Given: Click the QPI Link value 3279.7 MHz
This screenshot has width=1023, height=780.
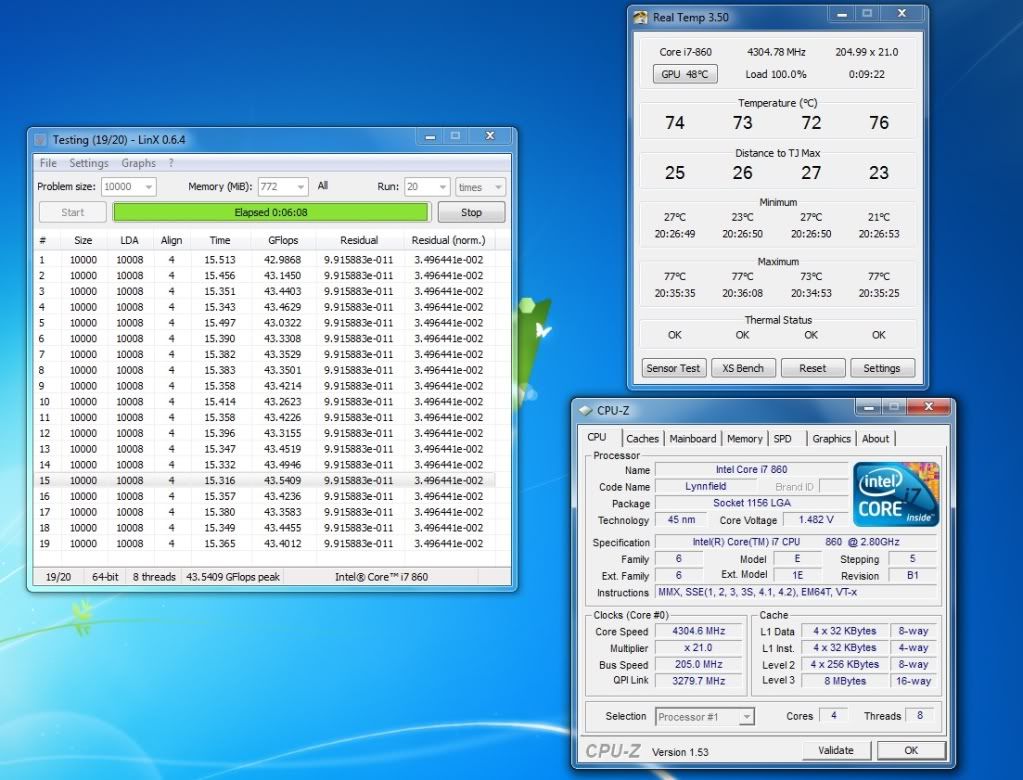Looking at the screenshot, I should [699, 681].
